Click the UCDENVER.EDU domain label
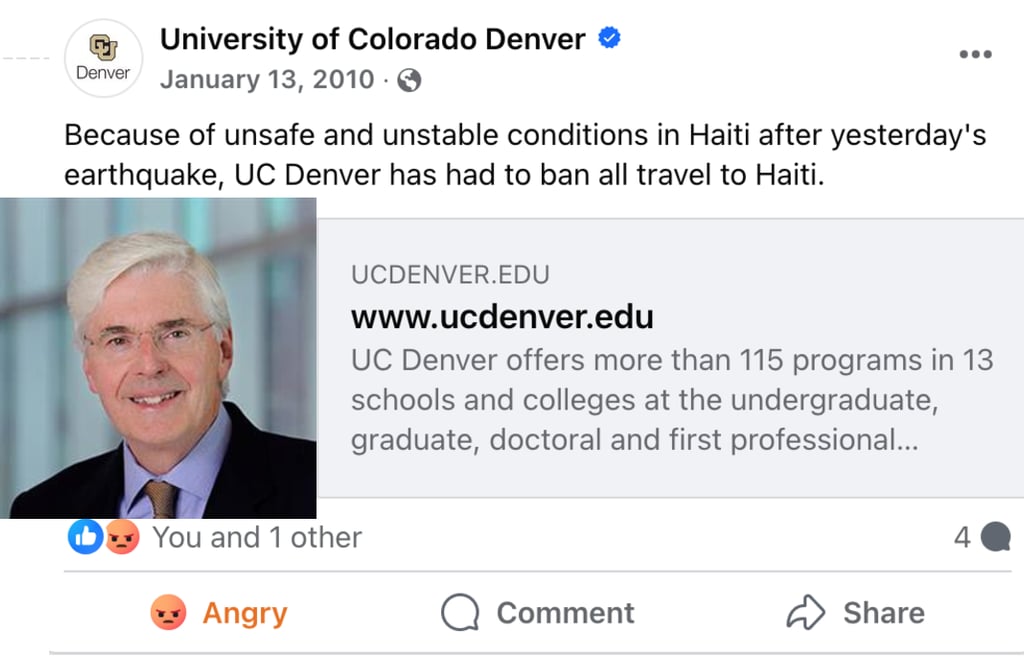 tap(450, 275)
